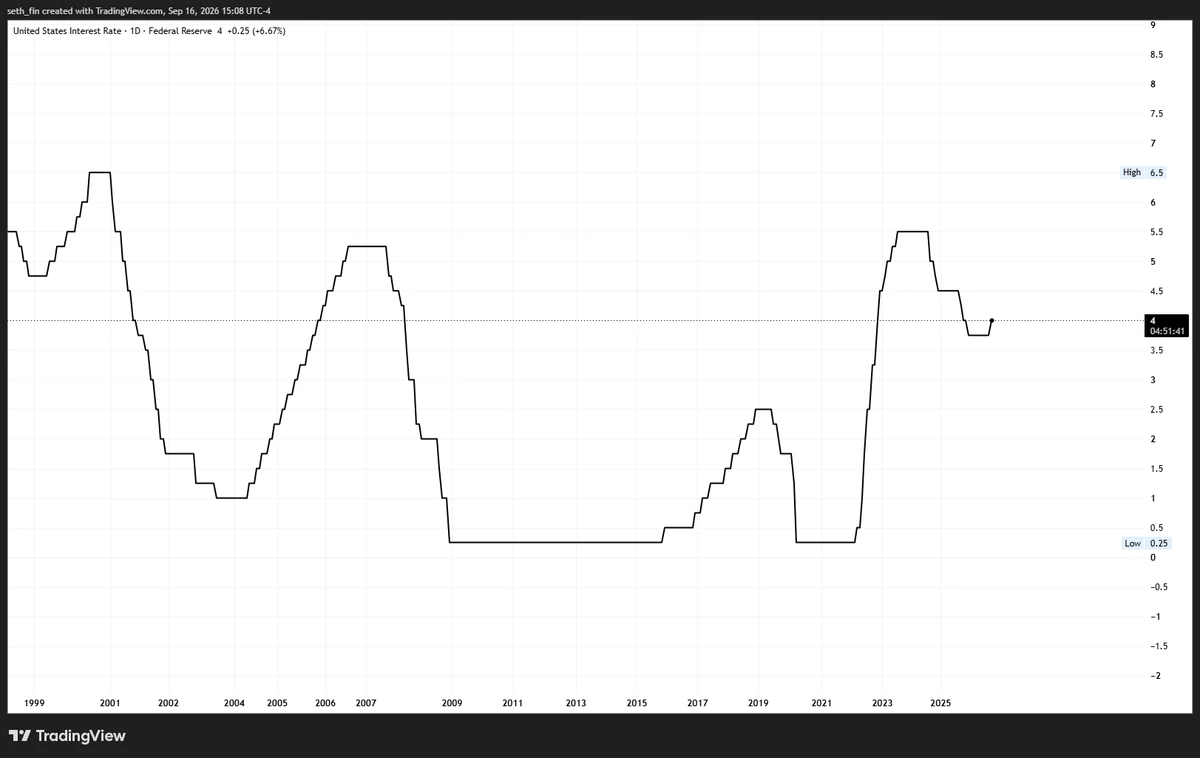Click the 2023 label on the time axis

(x=882, y=704)
